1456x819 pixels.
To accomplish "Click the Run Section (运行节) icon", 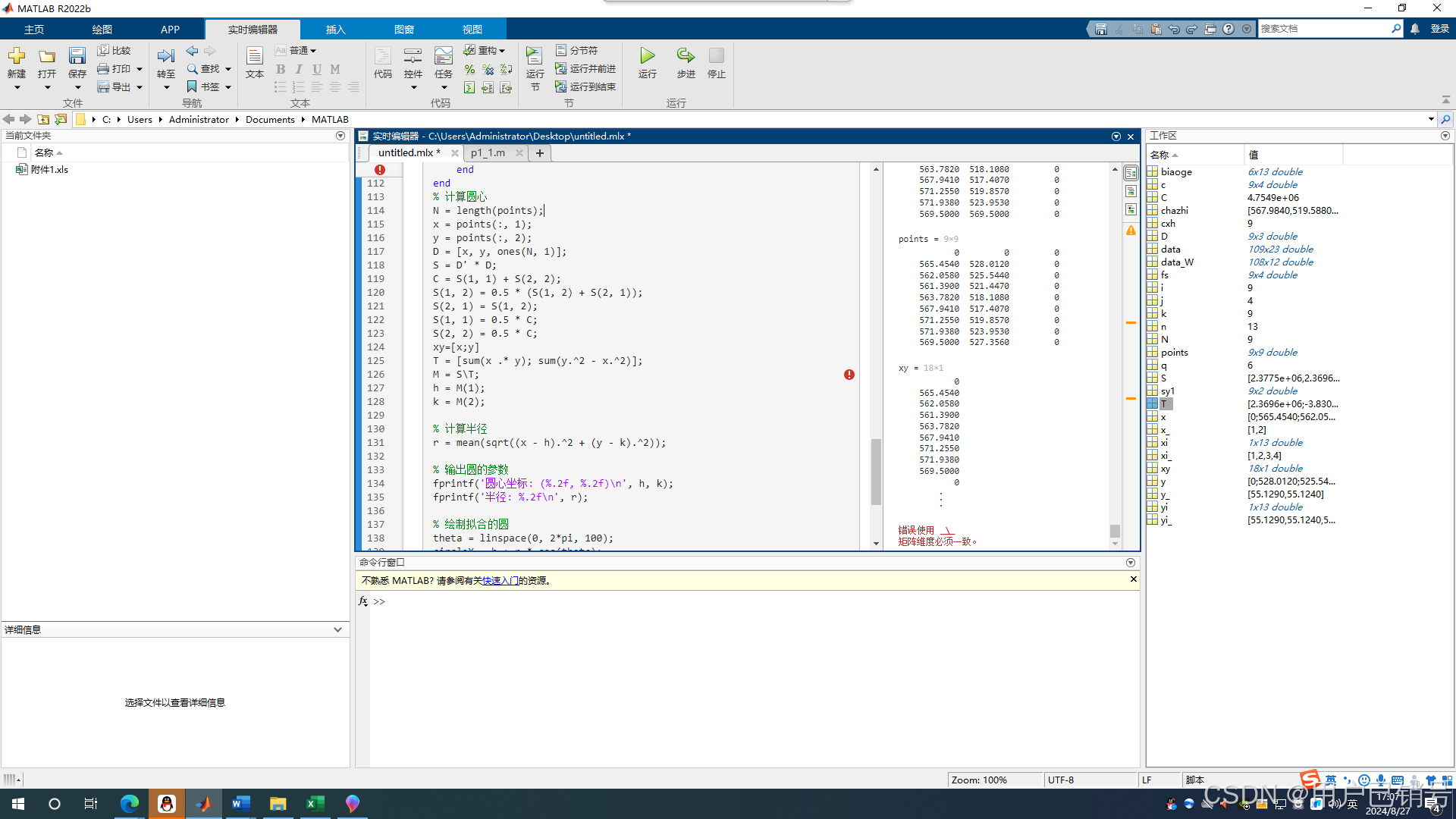I will pos(535,56).
